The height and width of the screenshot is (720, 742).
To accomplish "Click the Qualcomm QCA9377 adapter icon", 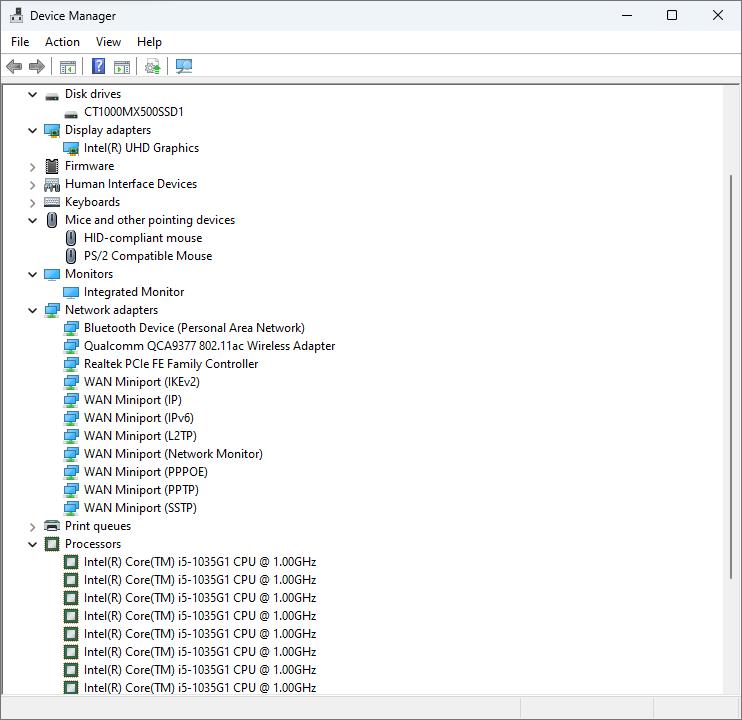I will (71, 346).
